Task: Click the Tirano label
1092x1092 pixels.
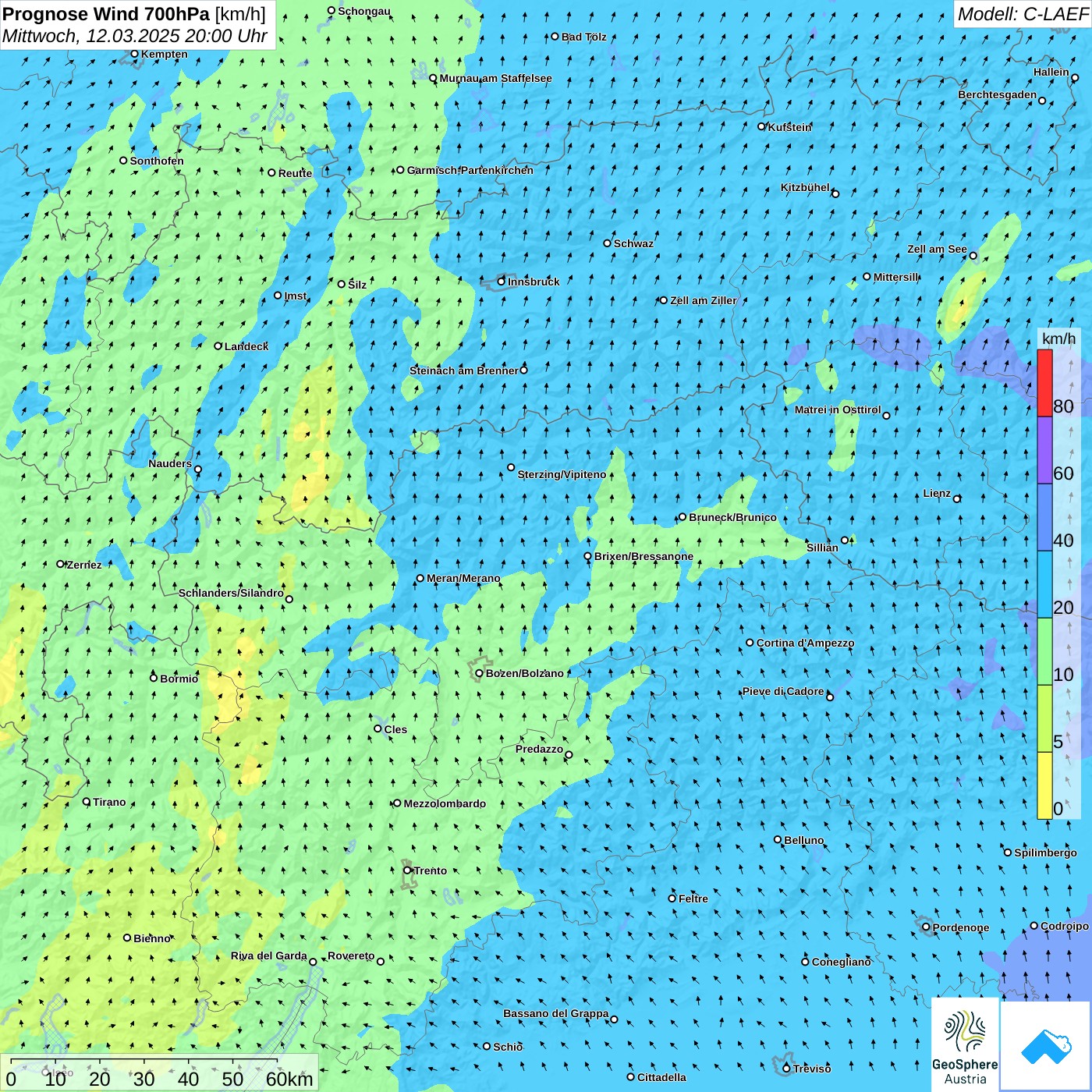Action: tap(109, 802)
